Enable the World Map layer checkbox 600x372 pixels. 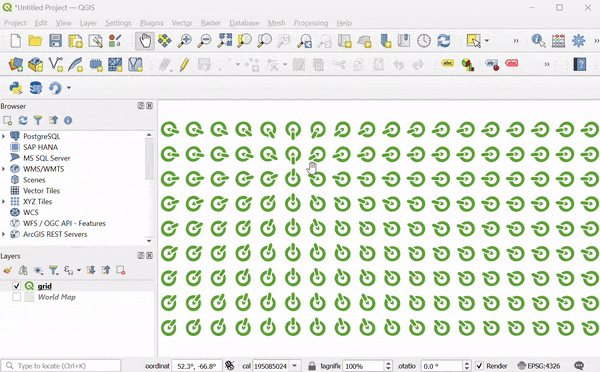point(16,297)
